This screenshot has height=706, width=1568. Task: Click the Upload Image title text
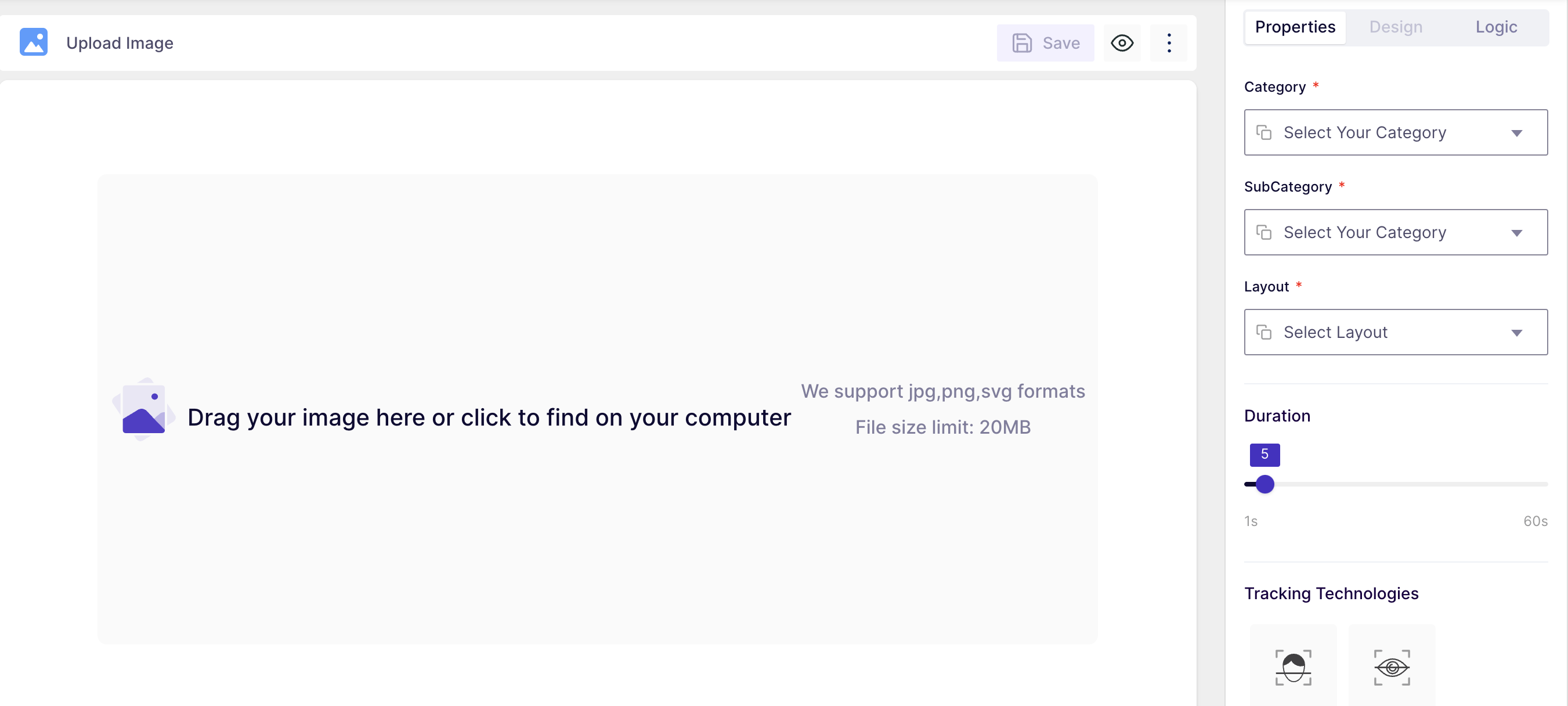120,42
